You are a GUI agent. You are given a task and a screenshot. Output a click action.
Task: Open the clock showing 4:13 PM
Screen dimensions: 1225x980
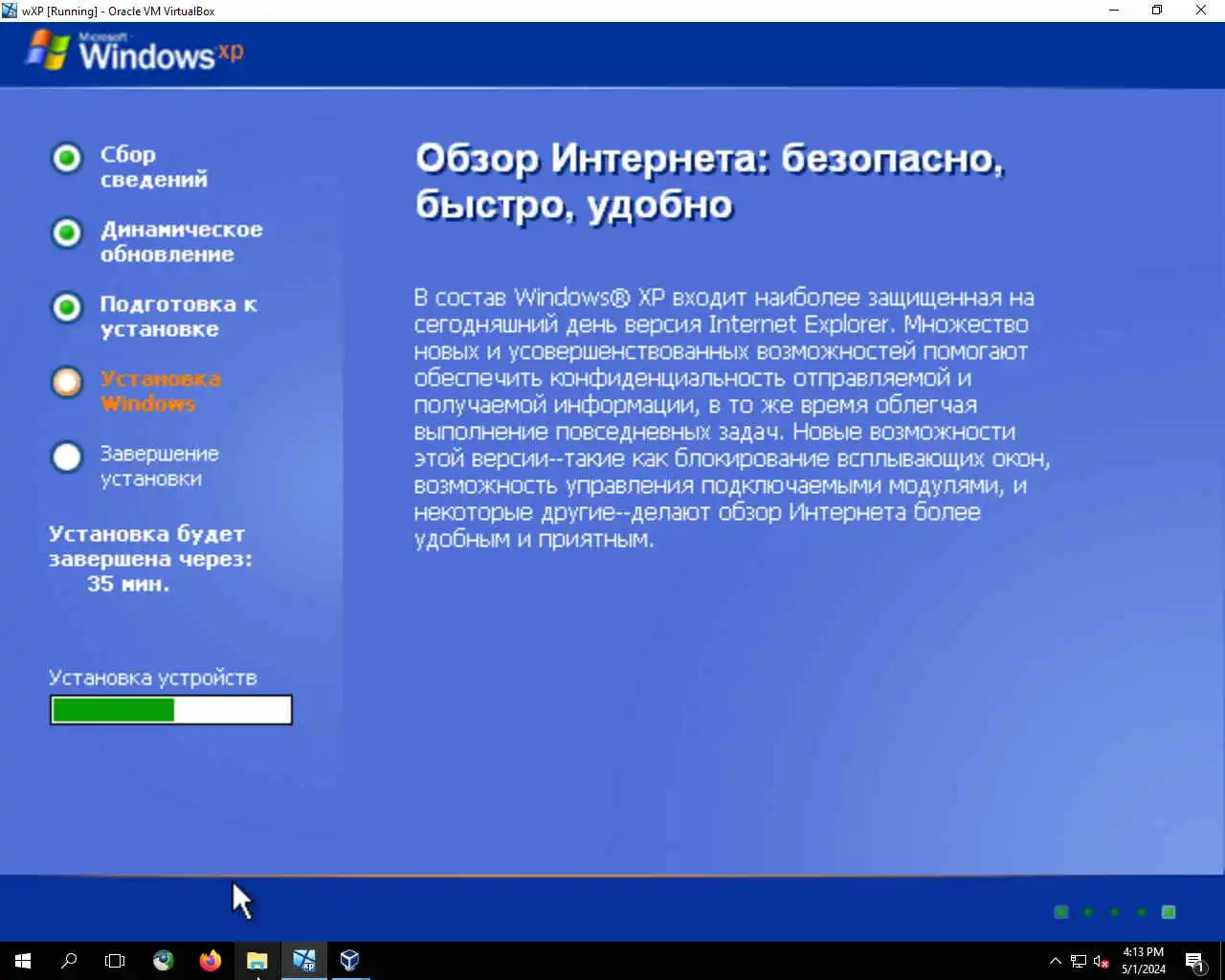tap(1144, 961)
